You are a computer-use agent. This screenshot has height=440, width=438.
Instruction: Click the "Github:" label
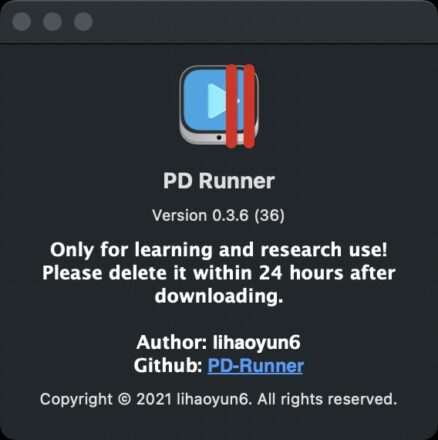click(168, 366)
